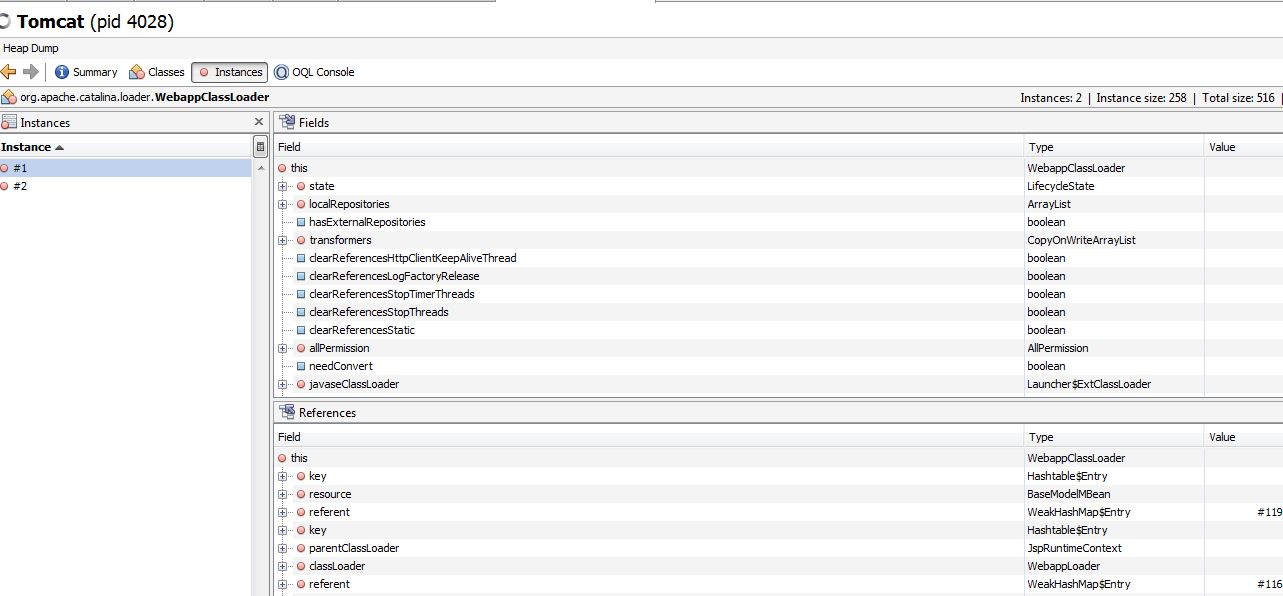Click the References panel header icon
Viewport: 1283px width, 596px height.
click(287, 412)
